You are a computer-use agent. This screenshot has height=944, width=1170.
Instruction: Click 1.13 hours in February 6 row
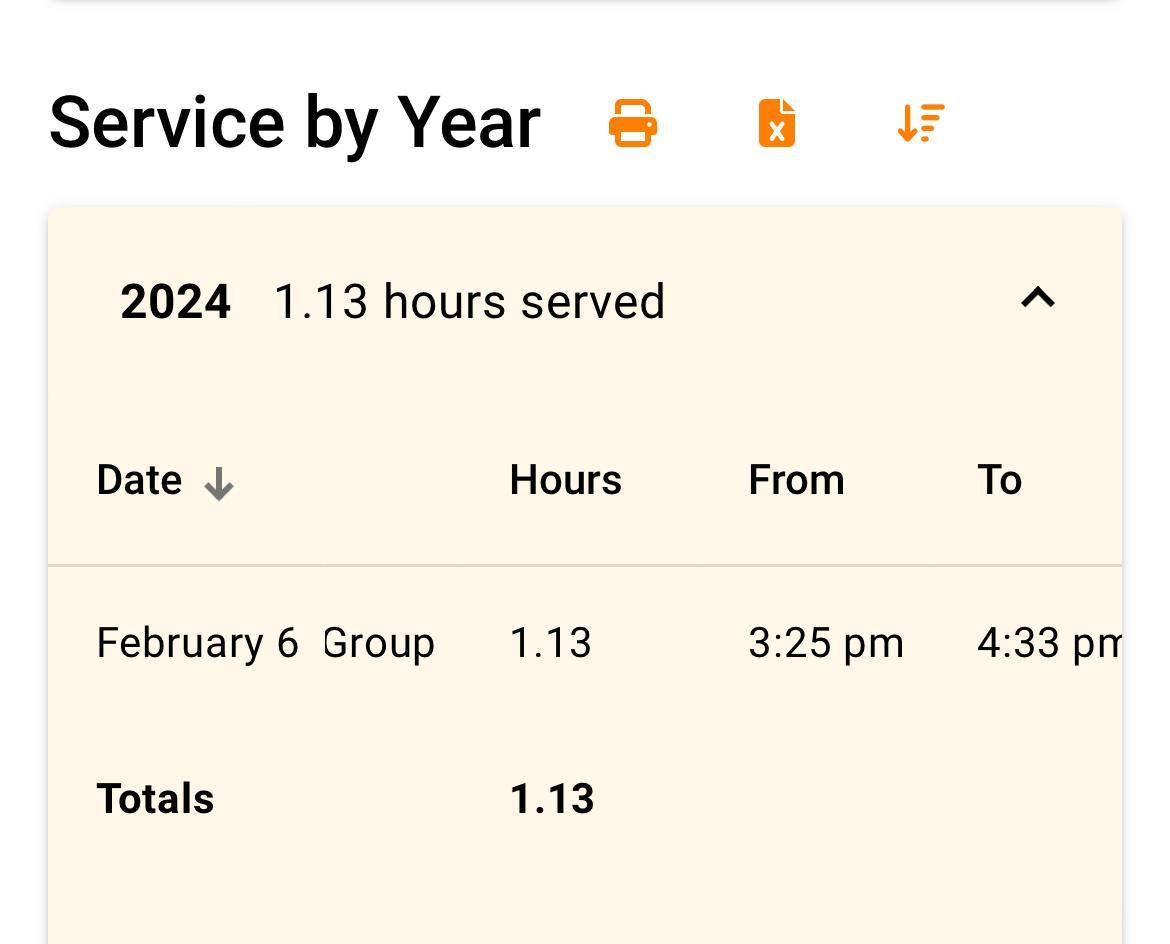pyautogui.click(x=550, y=643)
